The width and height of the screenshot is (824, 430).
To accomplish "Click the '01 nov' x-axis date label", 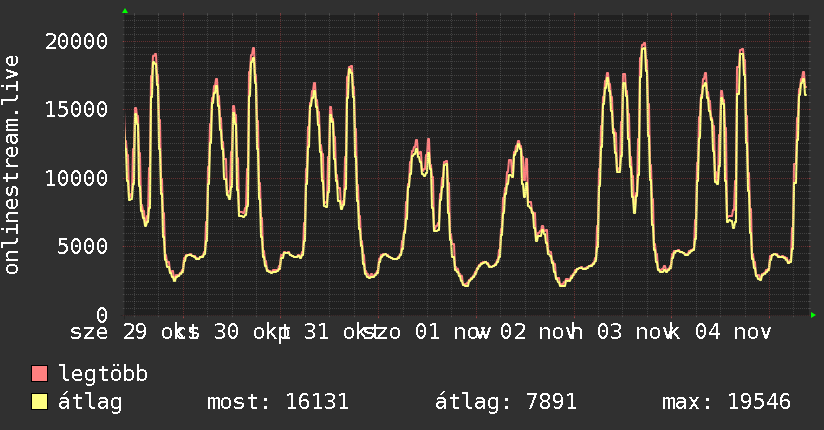I will coord(452,332).
